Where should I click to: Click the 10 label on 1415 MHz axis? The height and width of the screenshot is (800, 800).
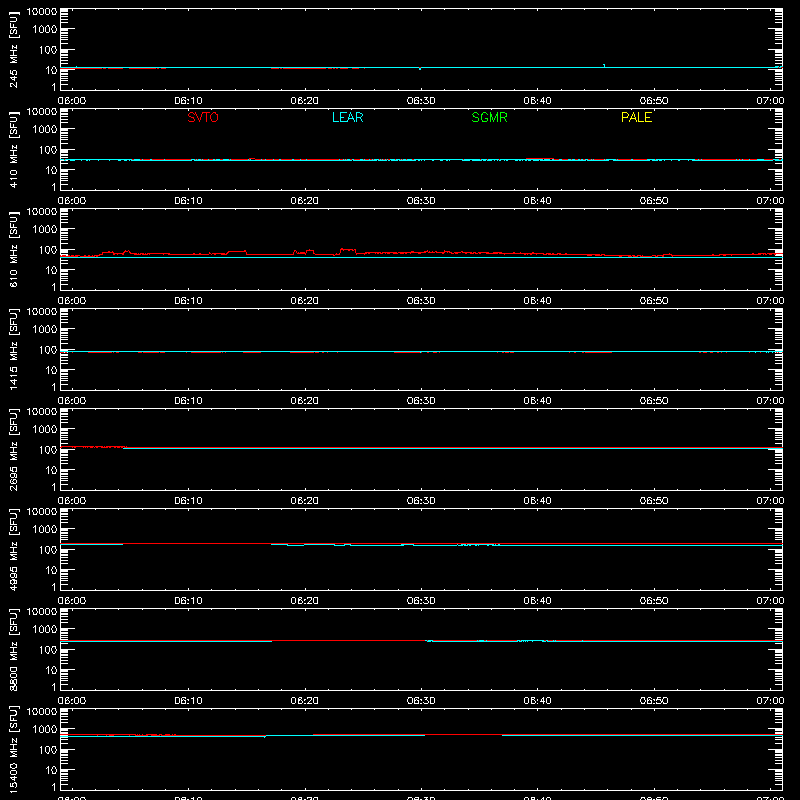[52, 370]
